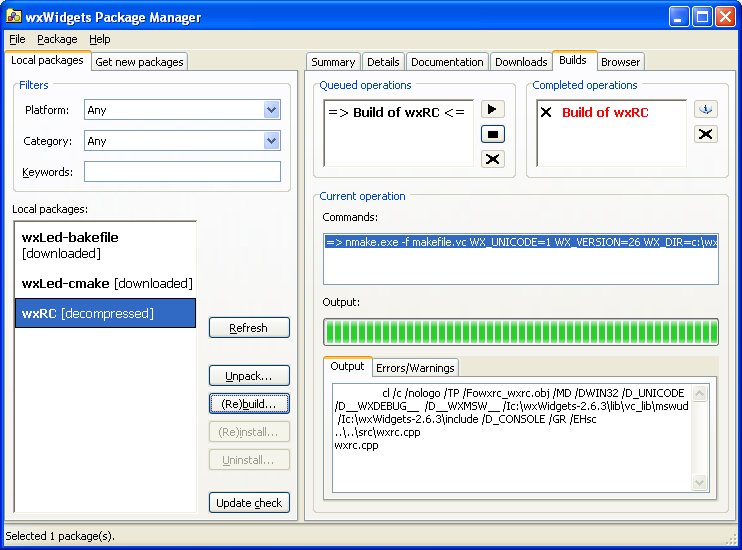Open the Browser tab
The image size is (742, 550).
tap(620, 62)
